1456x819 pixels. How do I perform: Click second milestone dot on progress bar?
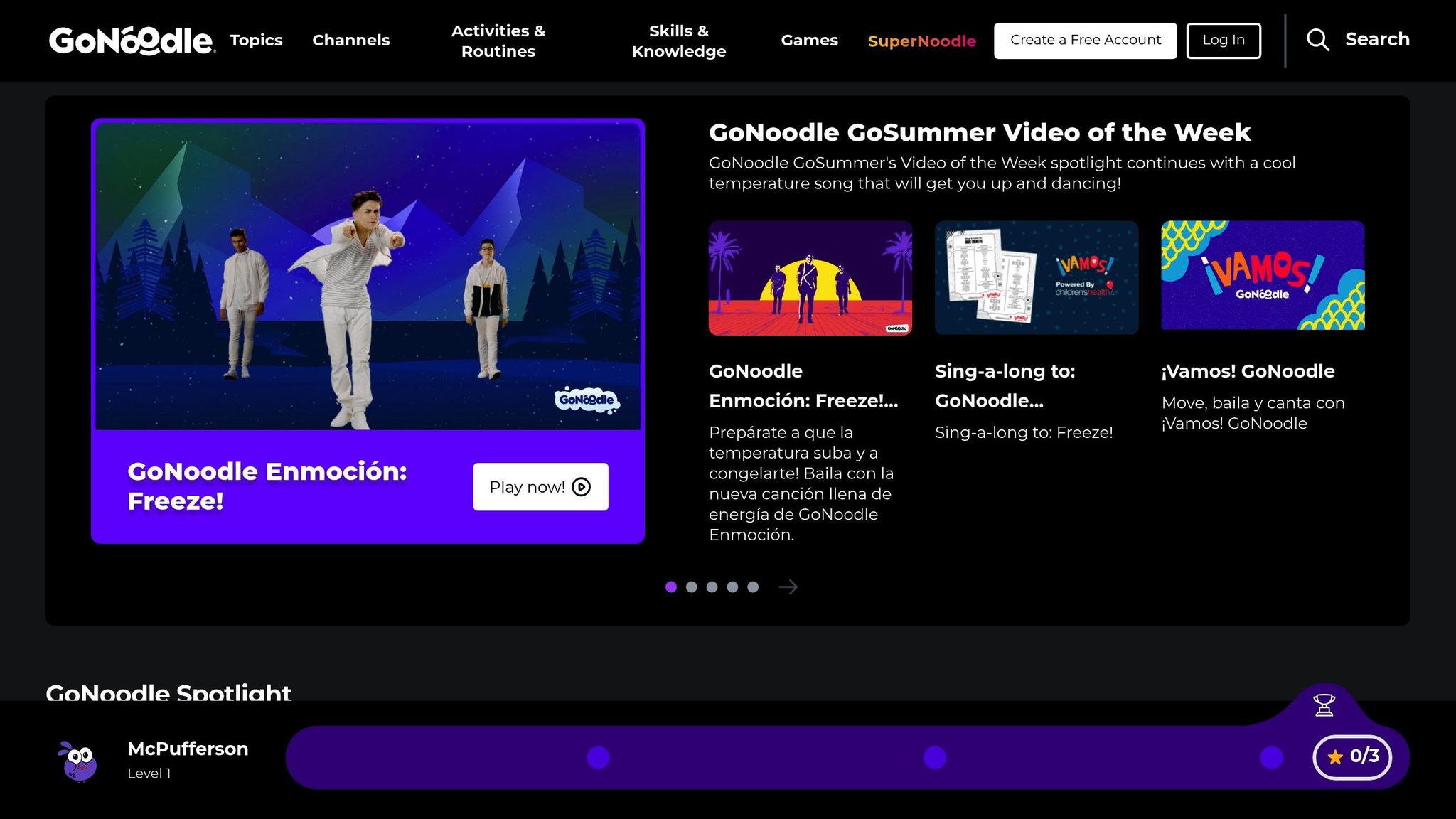(x=934, y=757)
